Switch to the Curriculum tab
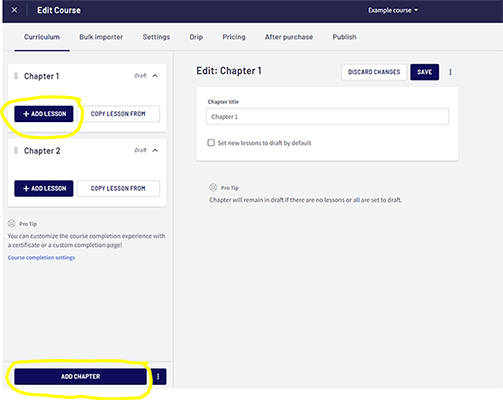 click(x=42, y=37)
